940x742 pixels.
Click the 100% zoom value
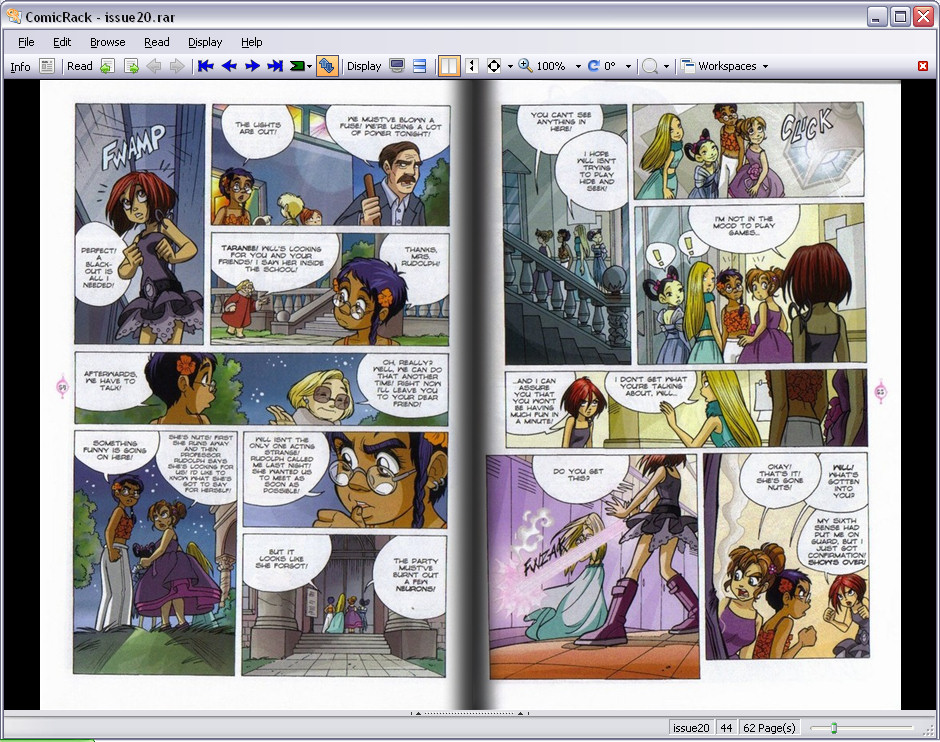[550, 66]
